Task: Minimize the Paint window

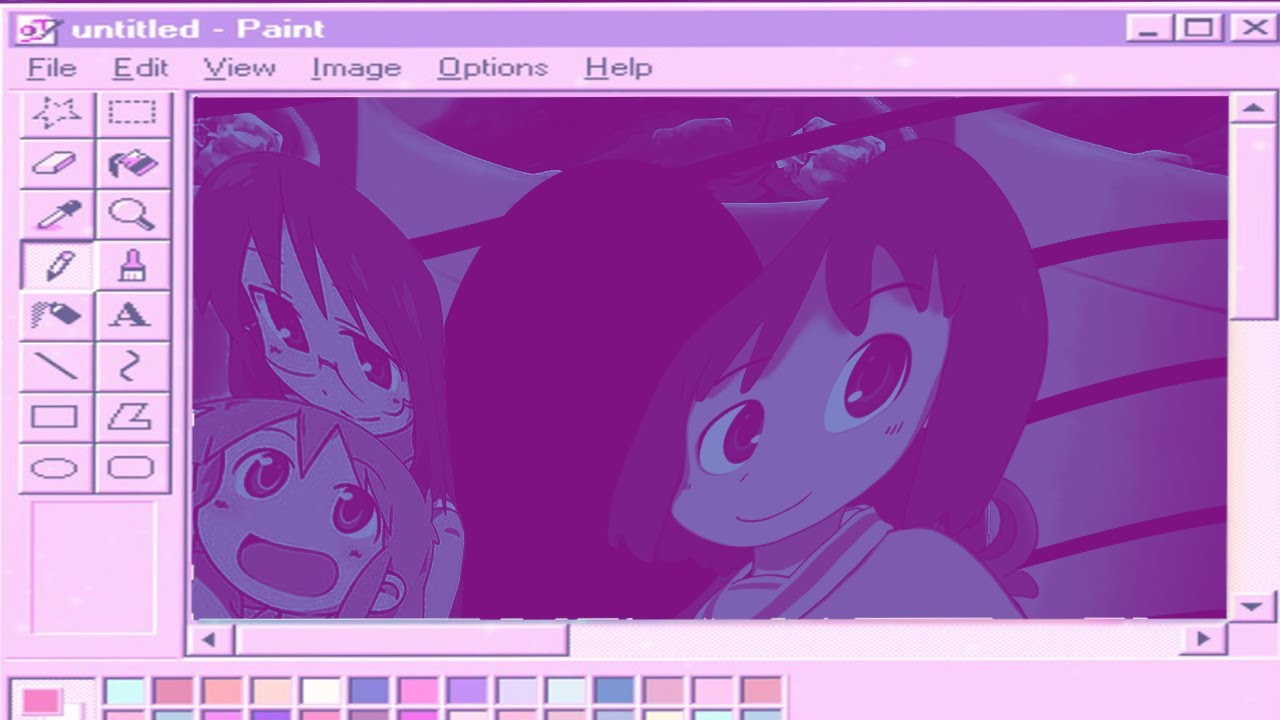Action: (1148, 29)
